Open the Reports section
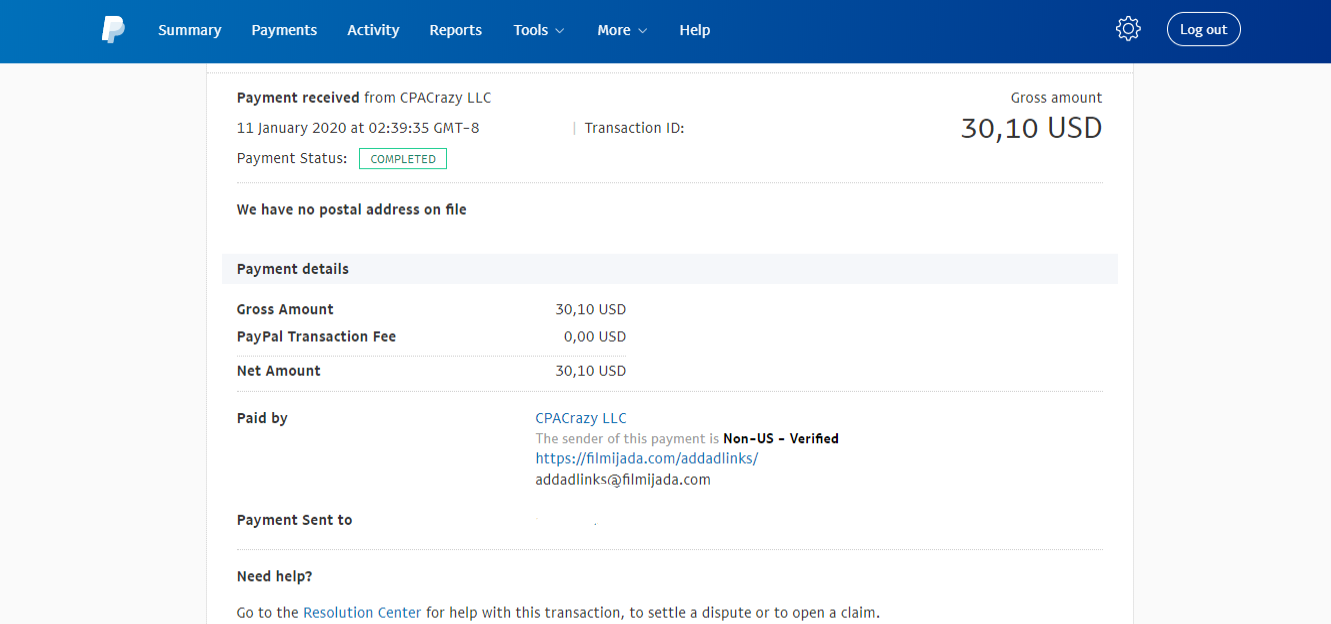 [x=455, y=30]
